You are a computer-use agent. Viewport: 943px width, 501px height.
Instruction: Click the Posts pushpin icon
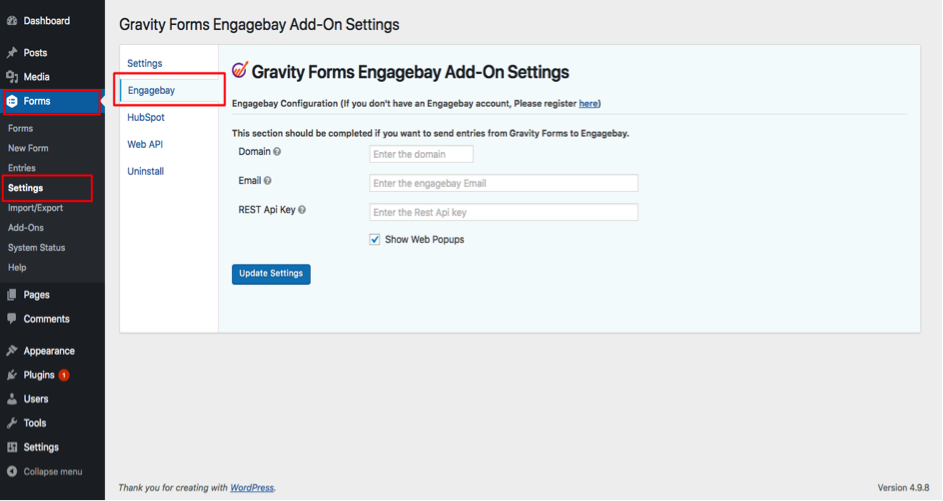coord(12,53)
